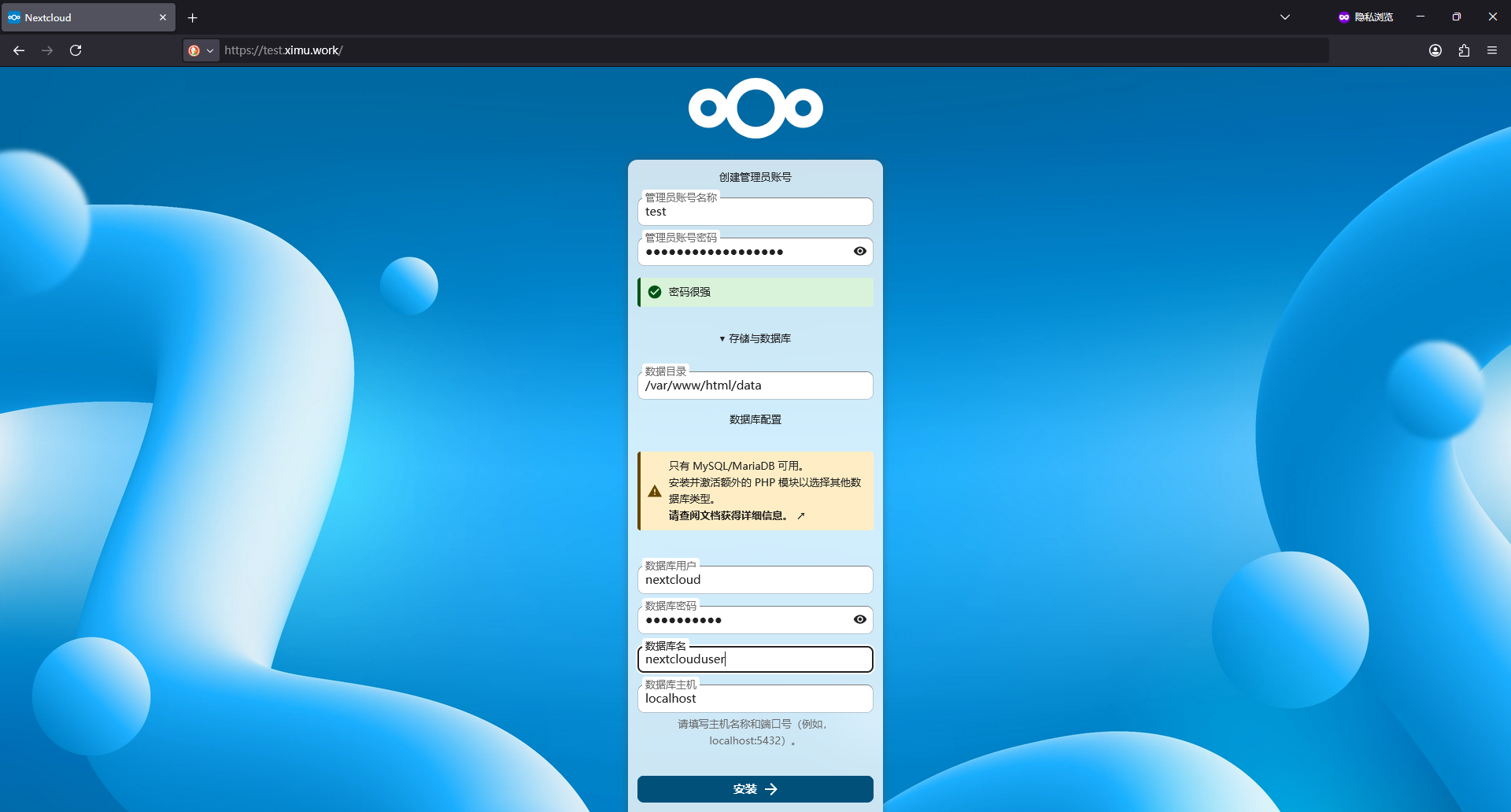Screen dimensions: 1511x812
Task: Expand the tab list dropdown chevron
Action: (x=1285, y=17)
